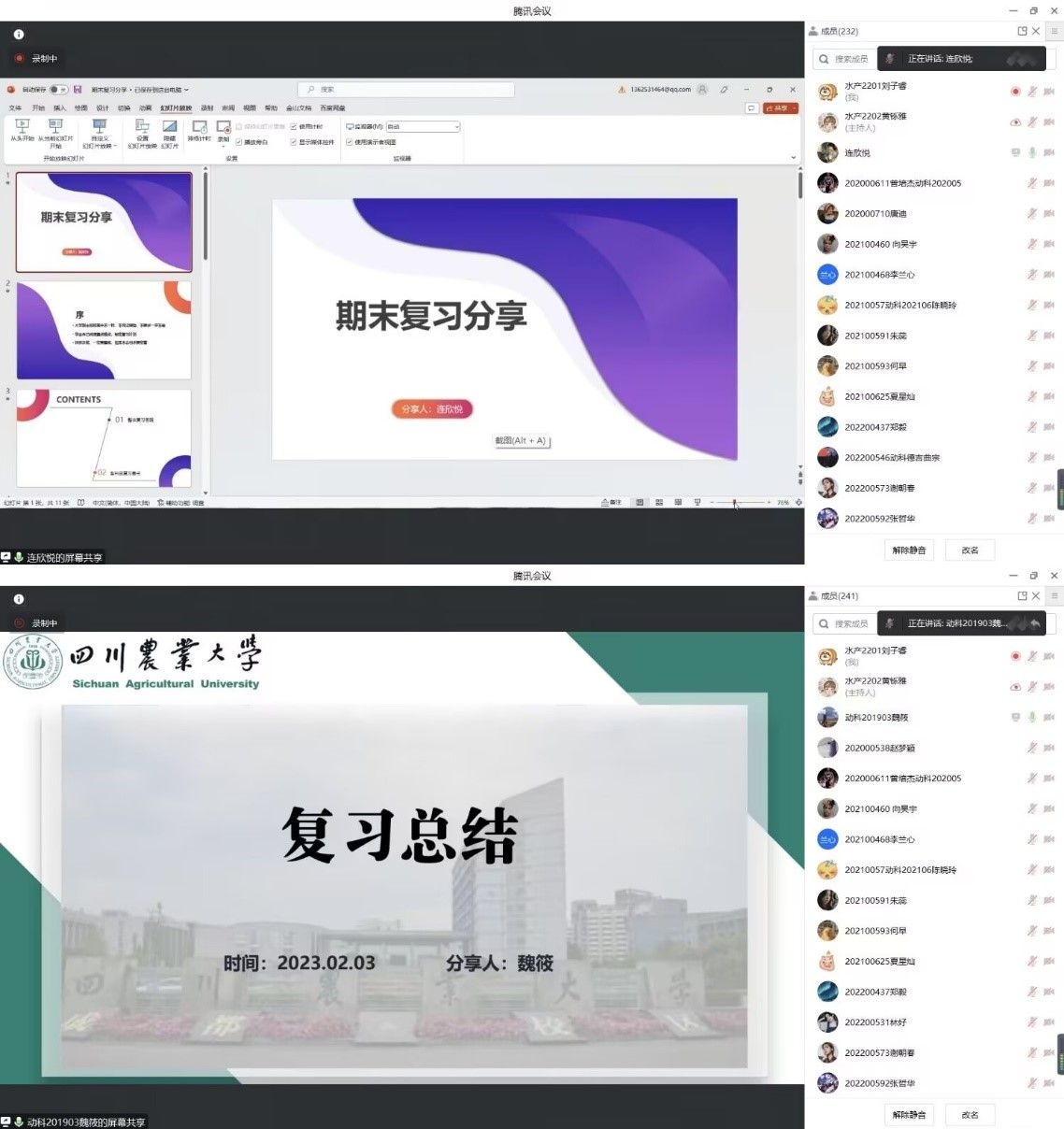The height and width of the screenshot is (1129, 1064).
Task: Click the PowerPoint zoom slider in status bar
Action: pos(736,503)
